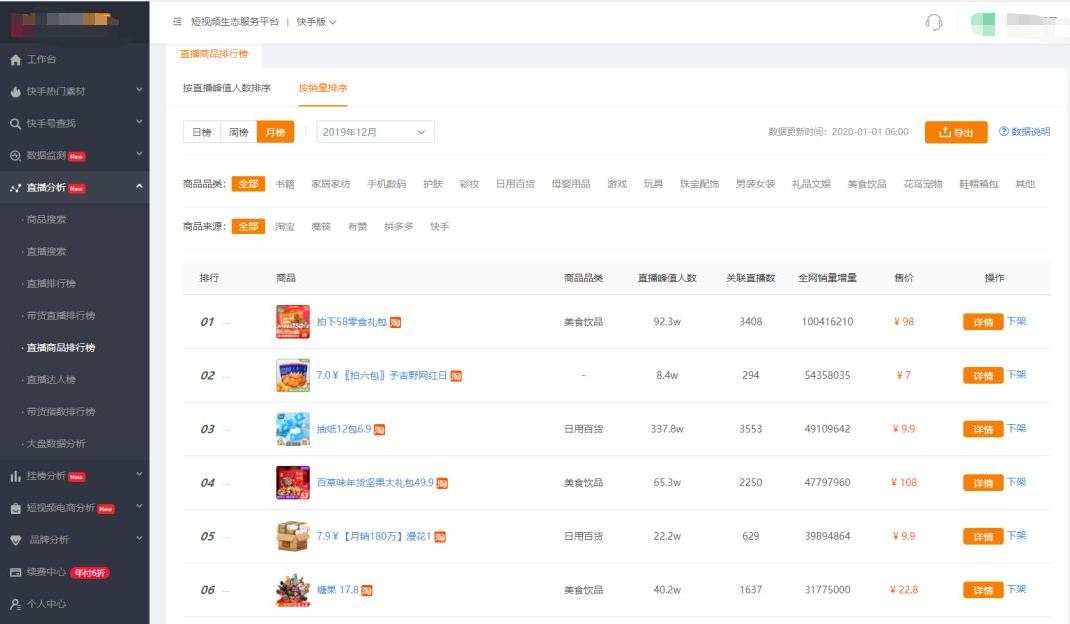Screen dimensions: 1070x624
Task: Switch to 按直播峰值人数排序 tab
Action: tap(227, 88)
